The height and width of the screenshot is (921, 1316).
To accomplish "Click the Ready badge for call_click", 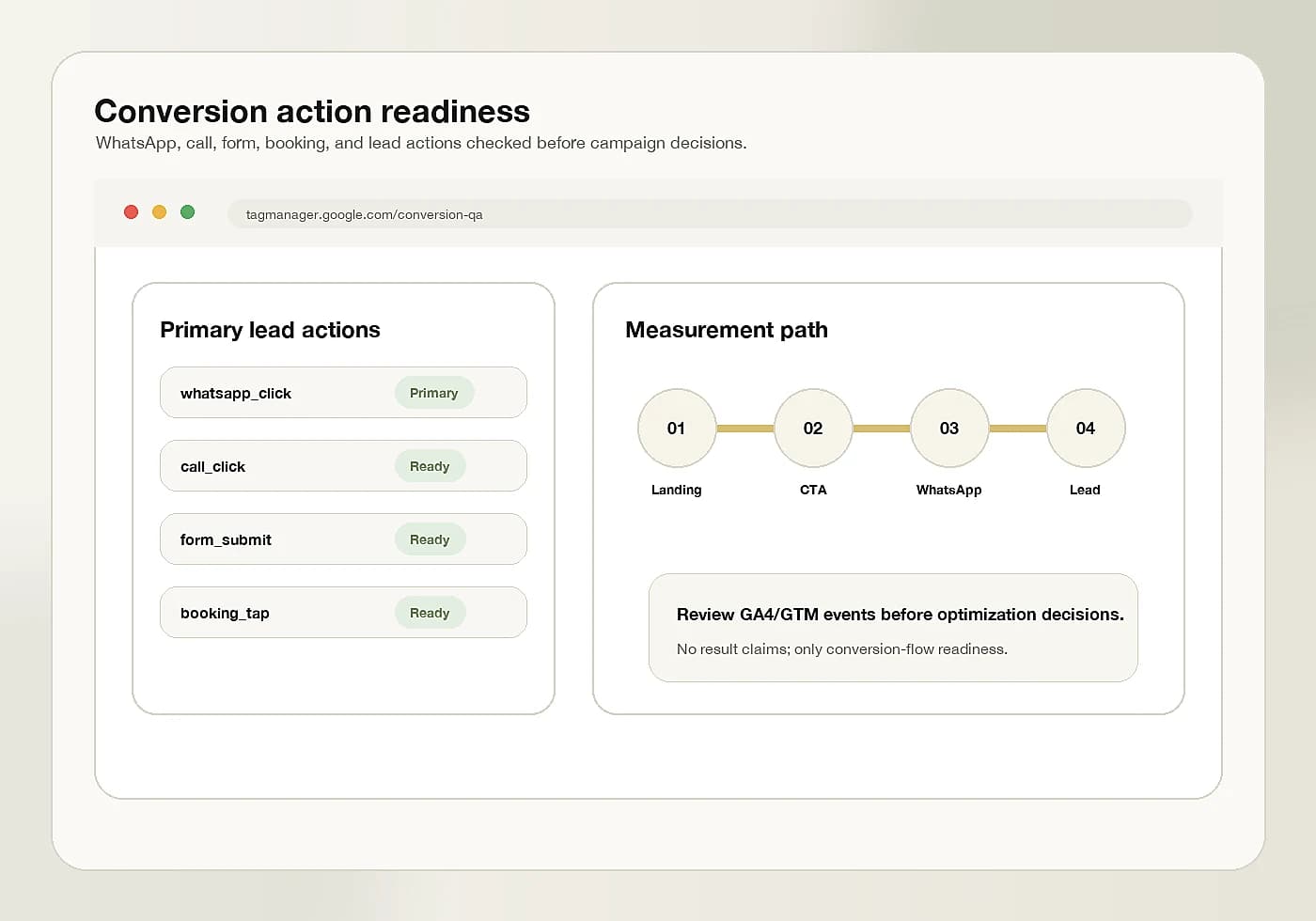I will tap(431, 466).
